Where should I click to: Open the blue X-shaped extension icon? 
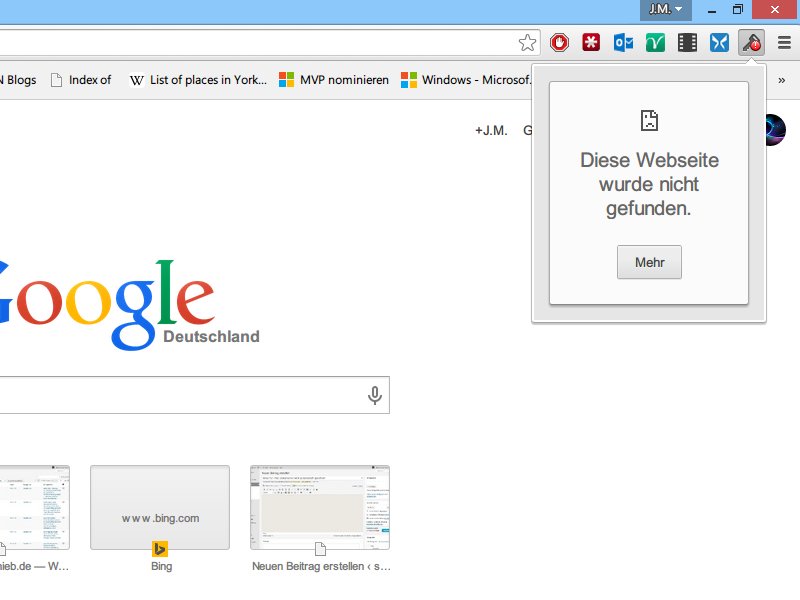pos(719,43)
